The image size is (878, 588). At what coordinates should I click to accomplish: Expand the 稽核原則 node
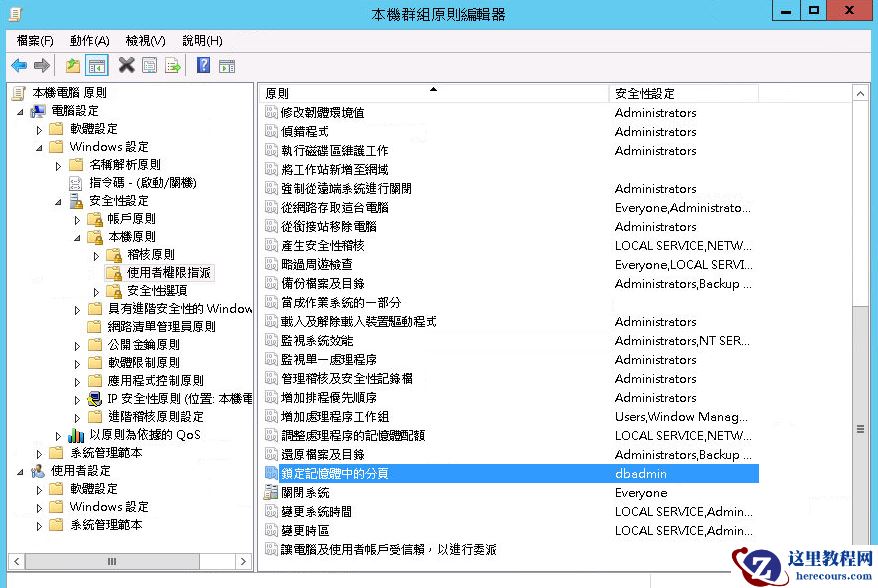tap(96, 256)
